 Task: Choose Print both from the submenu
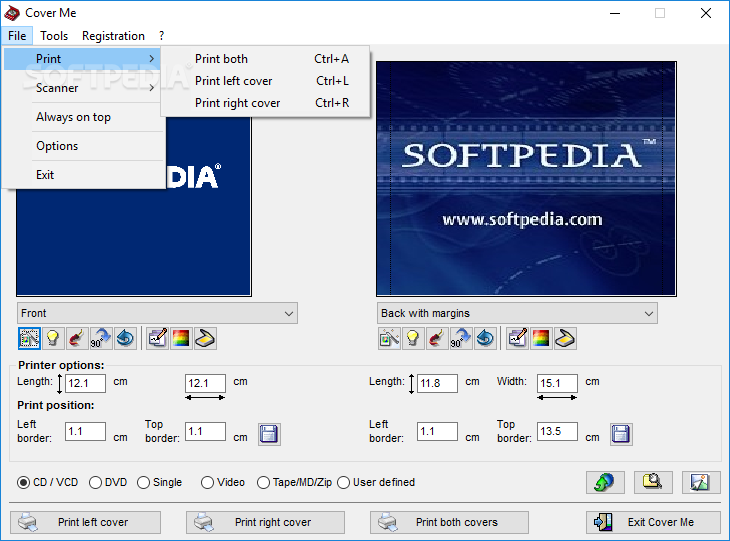tap(265, 59)
